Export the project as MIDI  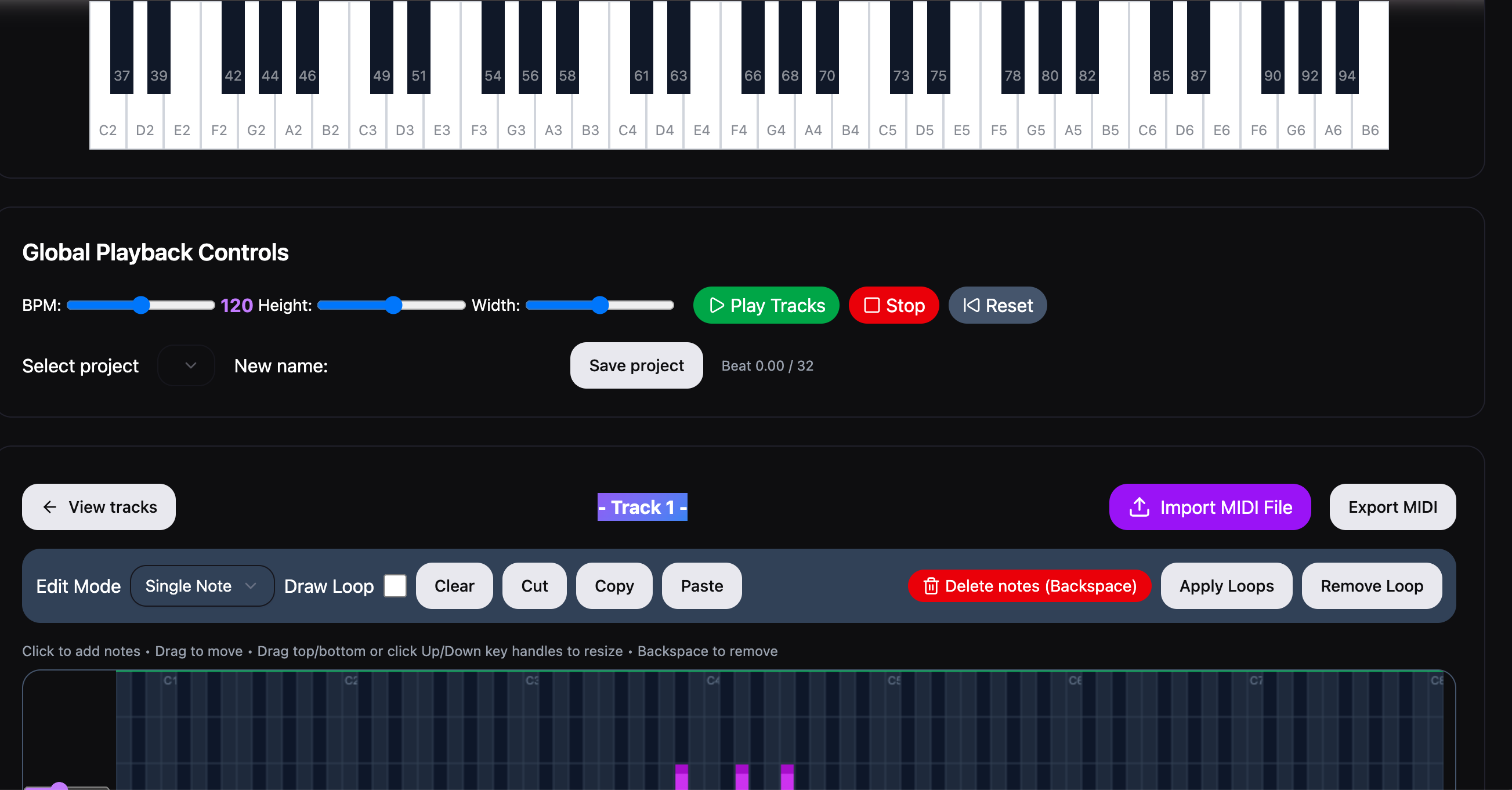point(1392,507)
